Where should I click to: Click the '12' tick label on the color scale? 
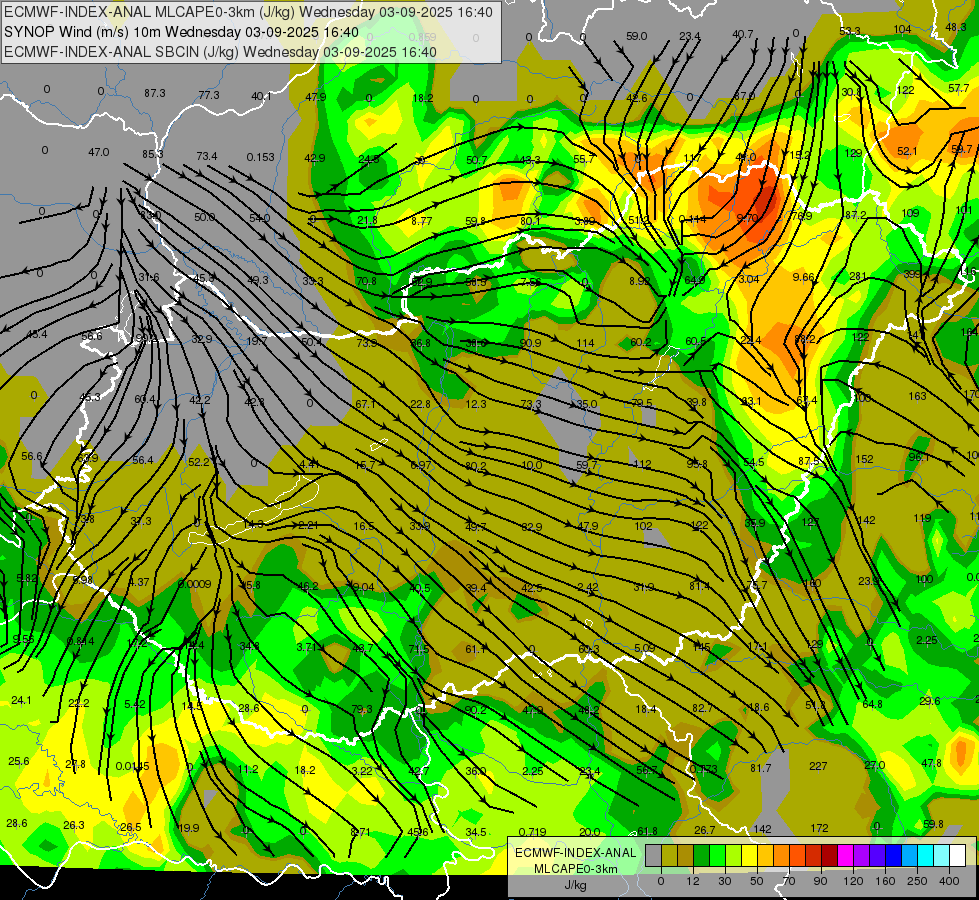coord(693,881)
